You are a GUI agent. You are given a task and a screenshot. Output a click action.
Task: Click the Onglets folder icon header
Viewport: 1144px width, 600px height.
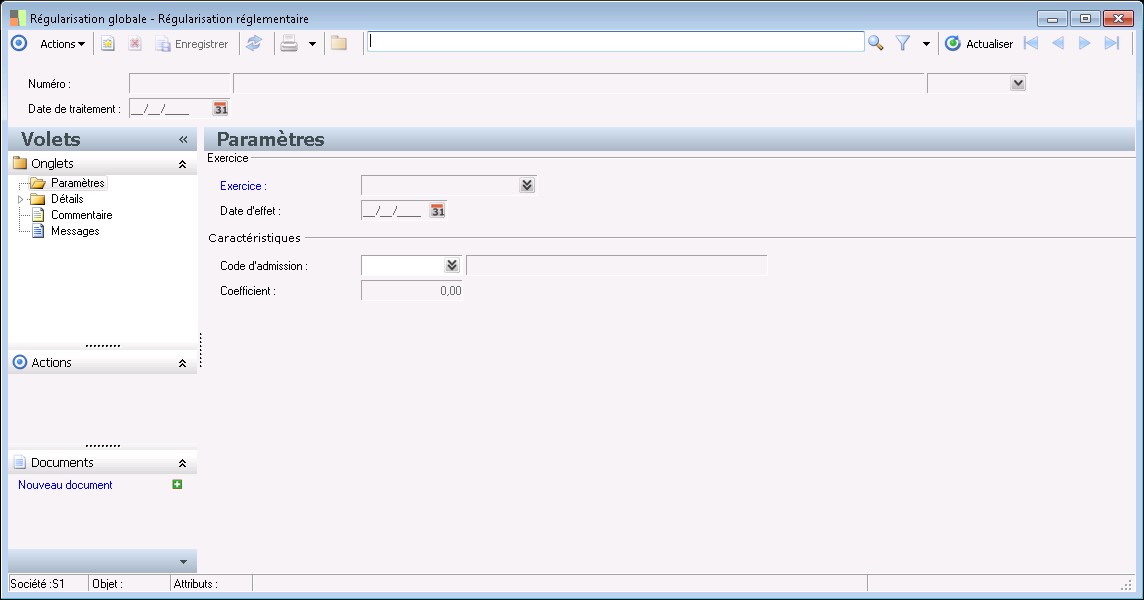pyautogui.click(x=20, y=163)
